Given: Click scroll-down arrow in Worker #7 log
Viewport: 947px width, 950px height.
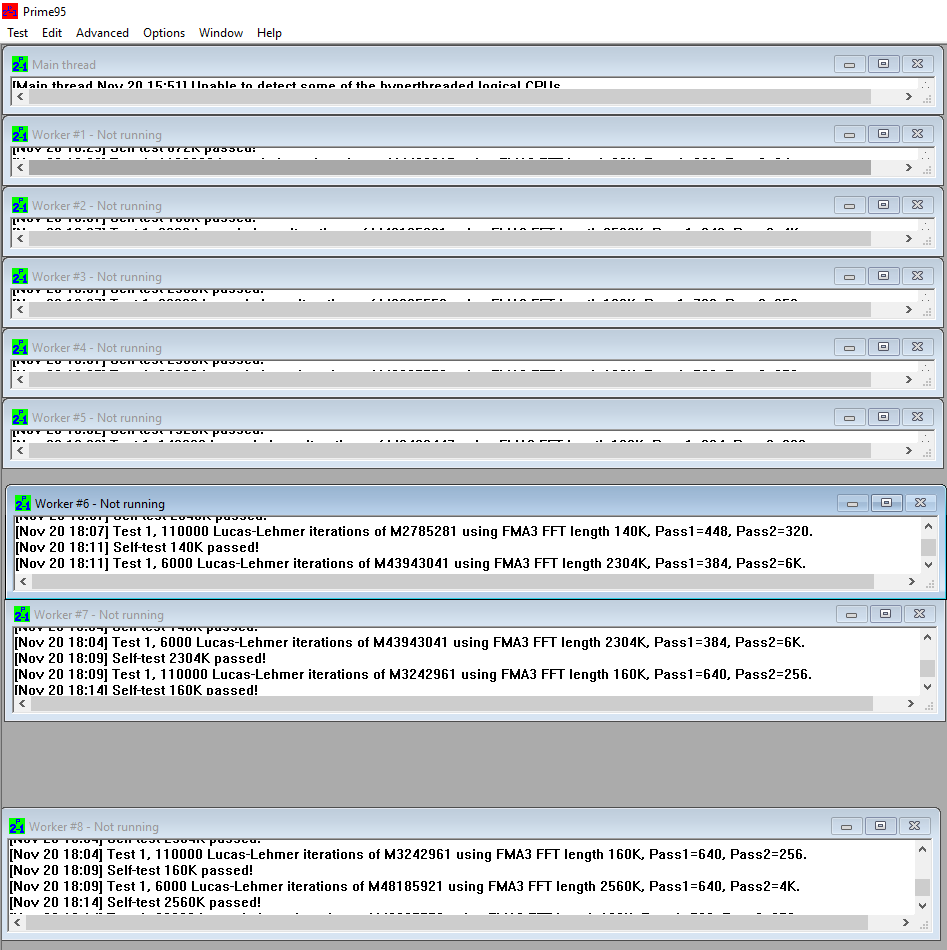Looking at the screenshot, I should [927, 687].
